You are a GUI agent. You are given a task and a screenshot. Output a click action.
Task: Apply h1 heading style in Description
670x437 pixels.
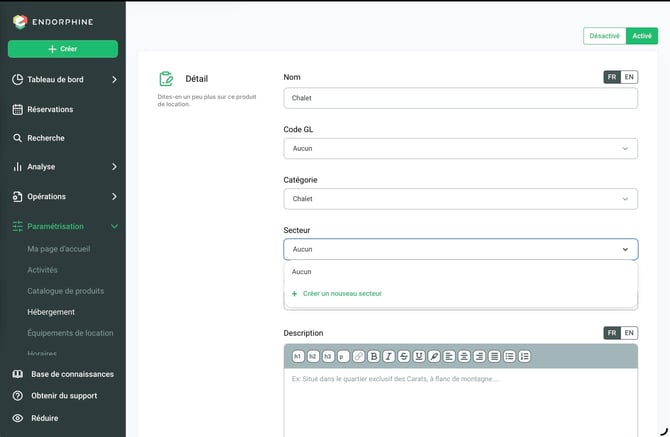click(298, 356)
